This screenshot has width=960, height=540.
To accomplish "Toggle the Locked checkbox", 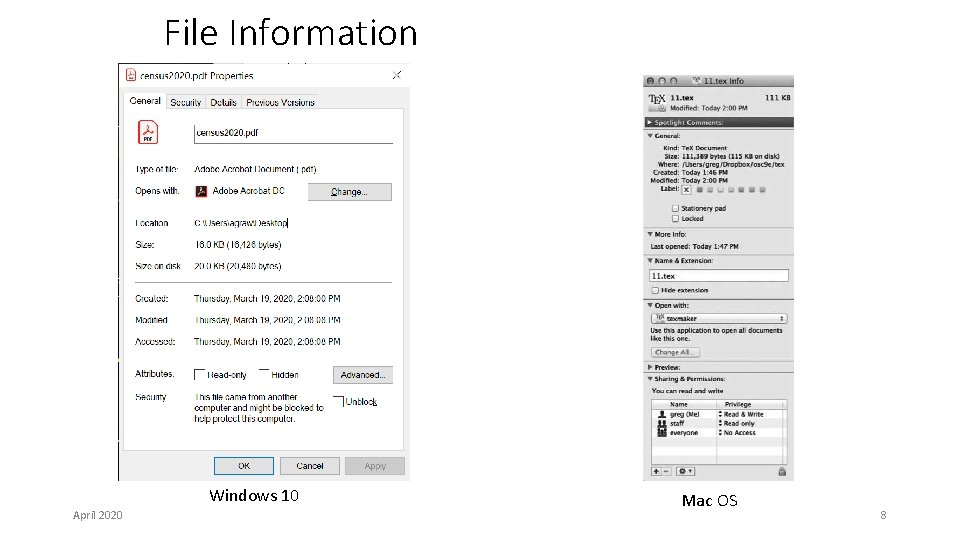I will point(675,219).
